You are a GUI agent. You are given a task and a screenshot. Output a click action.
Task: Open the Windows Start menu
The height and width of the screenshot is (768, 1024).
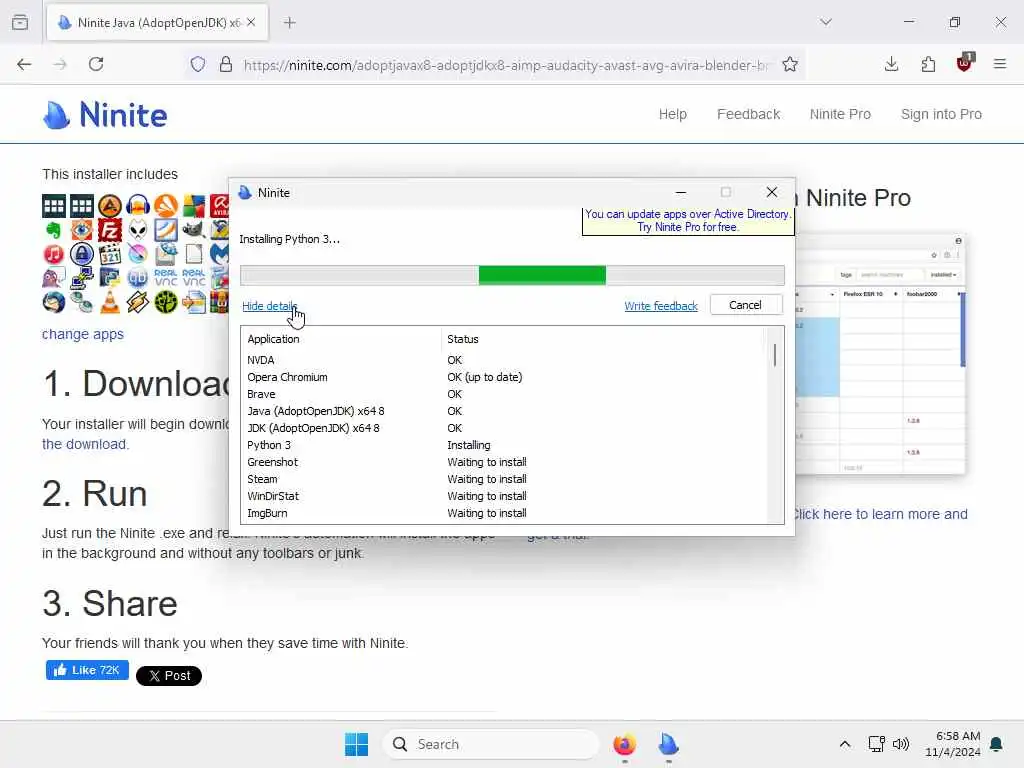(x=357, y=744)
